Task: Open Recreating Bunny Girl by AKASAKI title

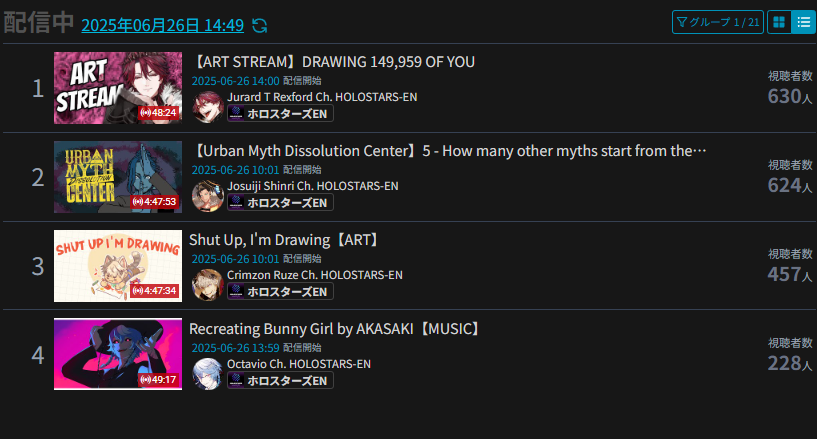Action: [335, 329]
